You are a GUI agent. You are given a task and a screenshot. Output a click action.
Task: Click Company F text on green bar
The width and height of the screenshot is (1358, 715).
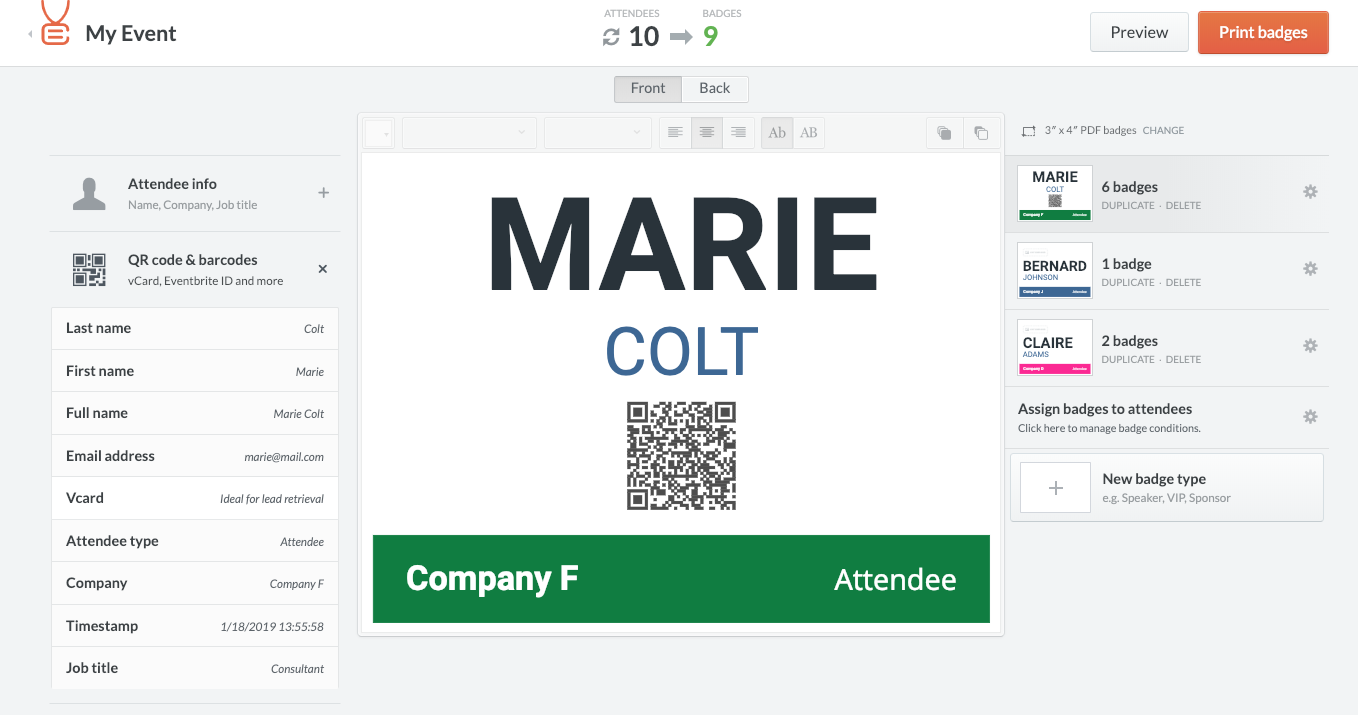(x=492, y=578)
